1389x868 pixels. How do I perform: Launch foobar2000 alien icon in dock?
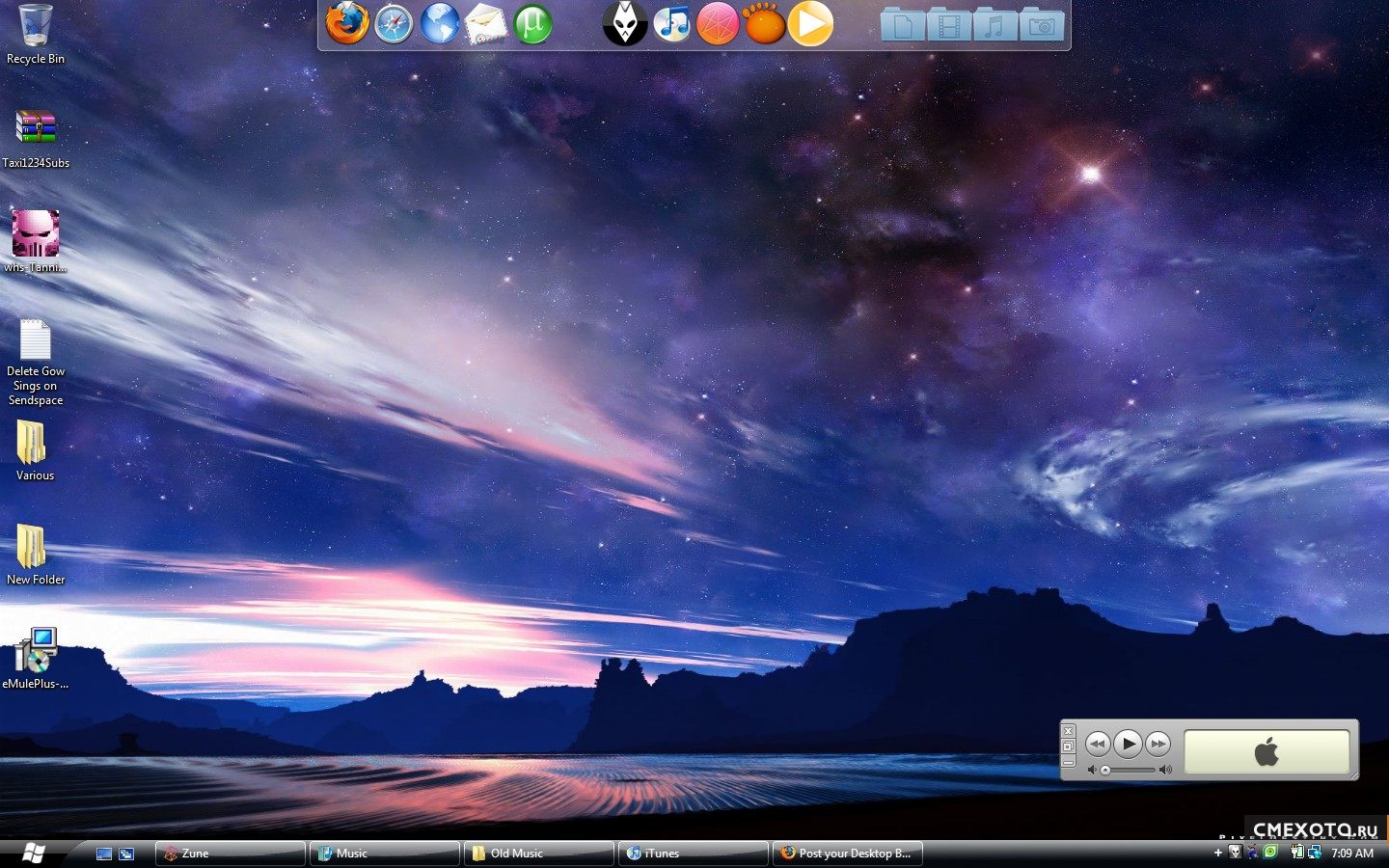(624, 24)
